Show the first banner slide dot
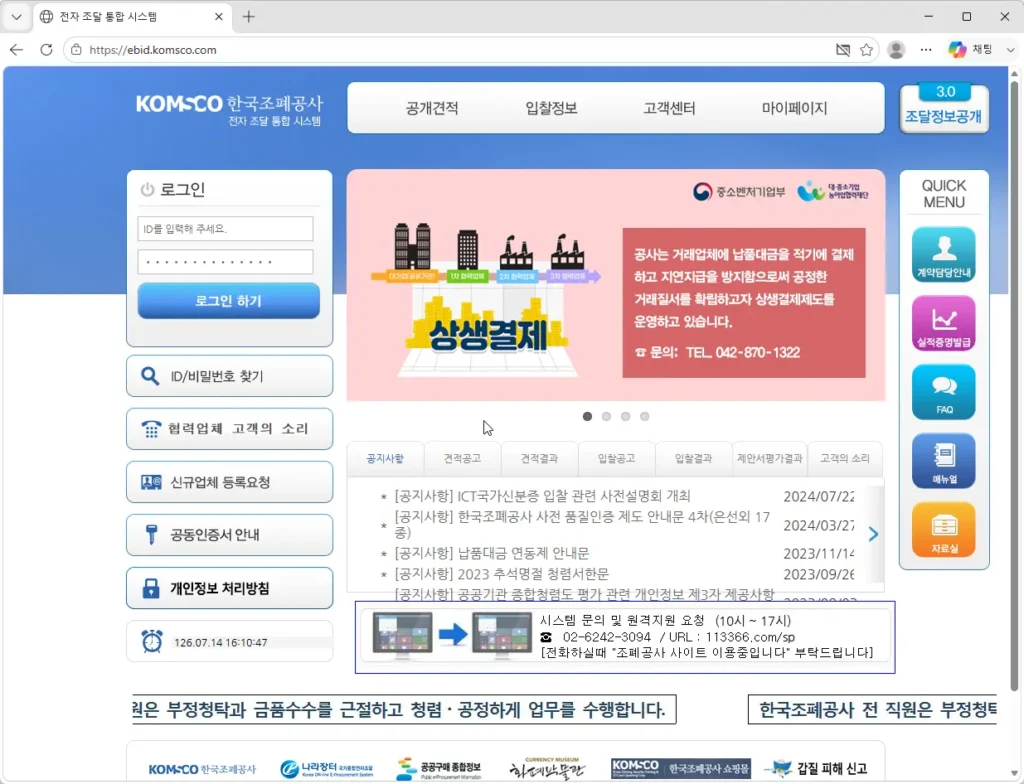The height and width of the screenshot is (784, 1024). tap(587, 416)
